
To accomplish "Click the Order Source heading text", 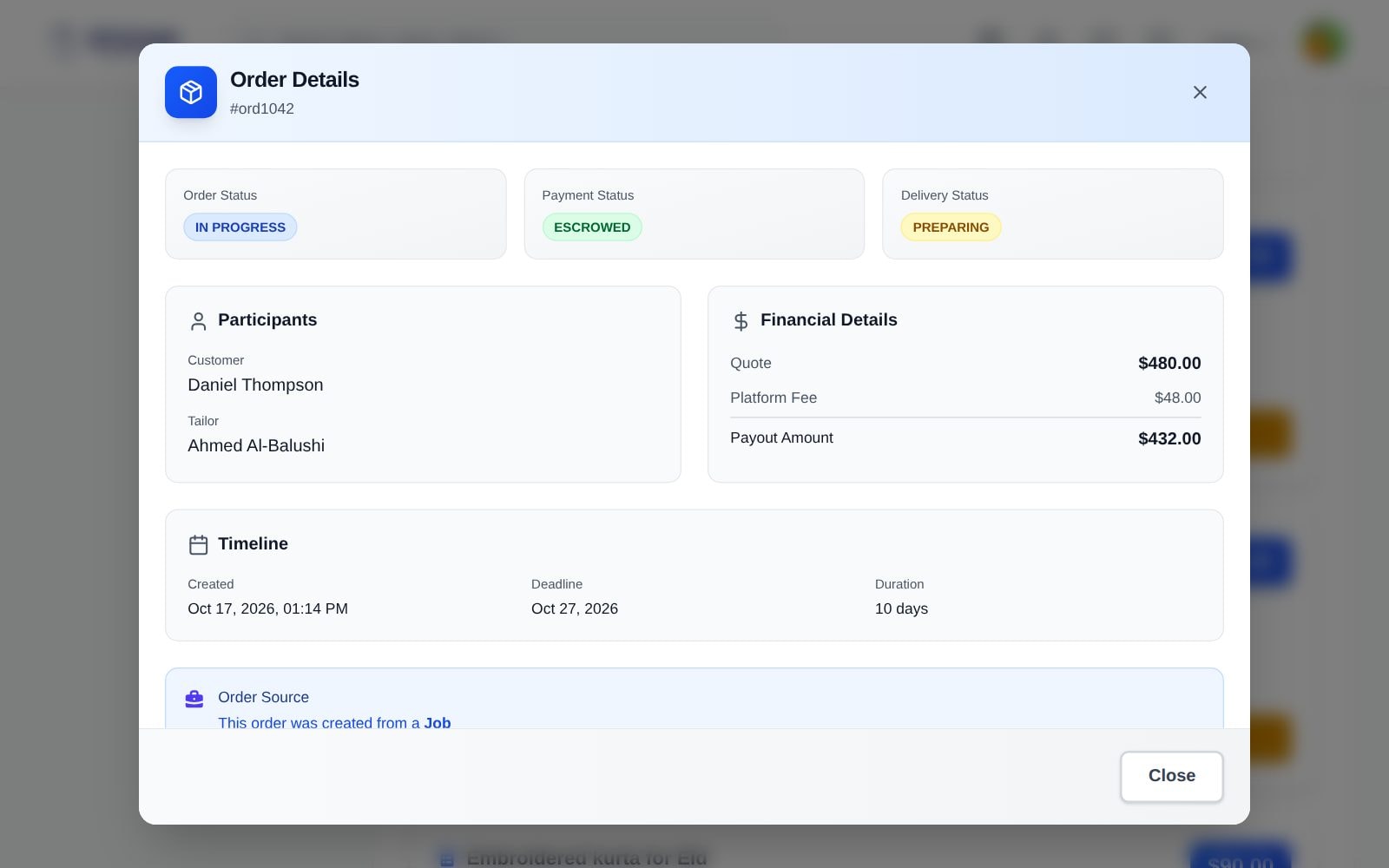I will click(263, 697).
